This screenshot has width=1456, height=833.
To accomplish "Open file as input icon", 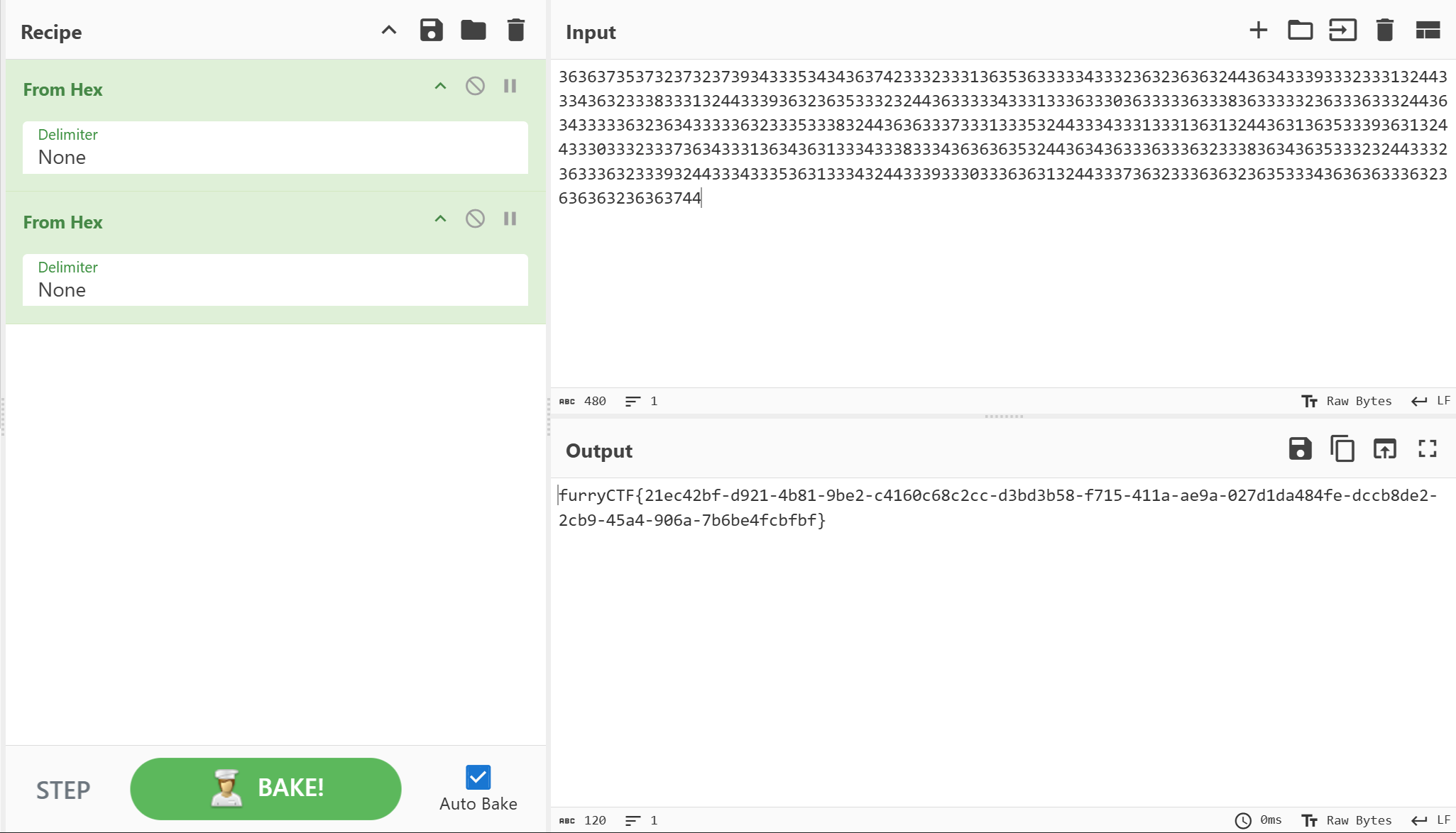I will pos(1342,31).
